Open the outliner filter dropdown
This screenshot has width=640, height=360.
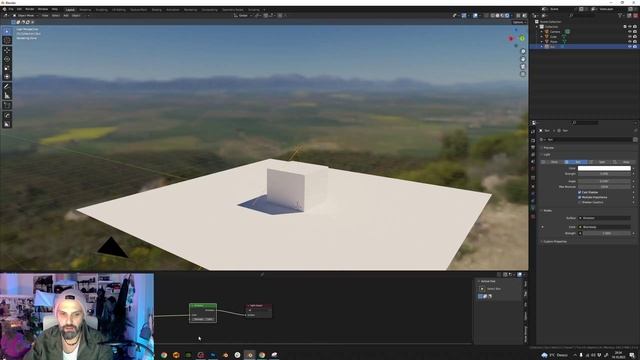pos(621,16)
